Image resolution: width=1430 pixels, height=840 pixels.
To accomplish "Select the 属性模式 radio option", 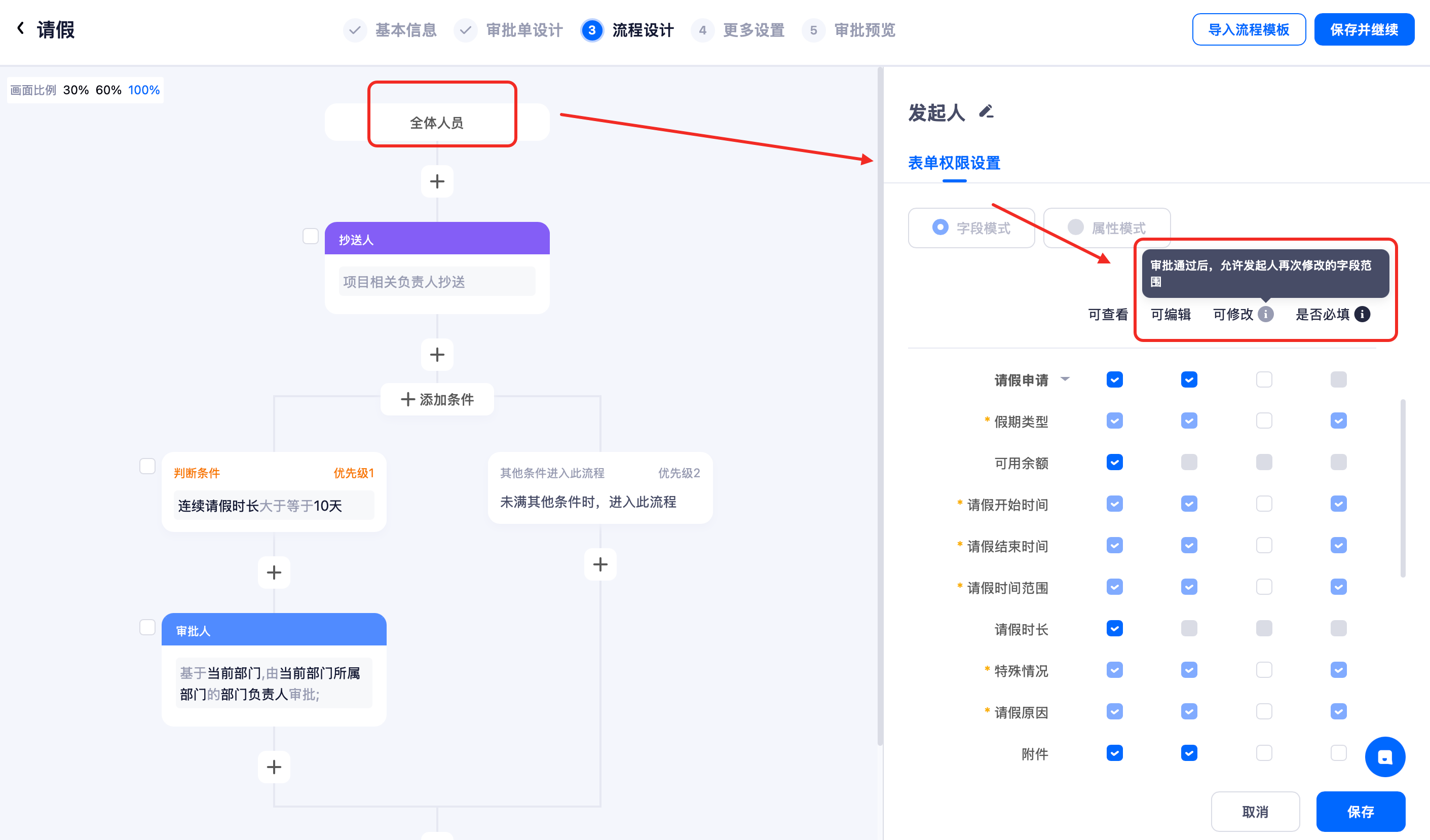I will pyautogui.click(x=1075, y=227).
